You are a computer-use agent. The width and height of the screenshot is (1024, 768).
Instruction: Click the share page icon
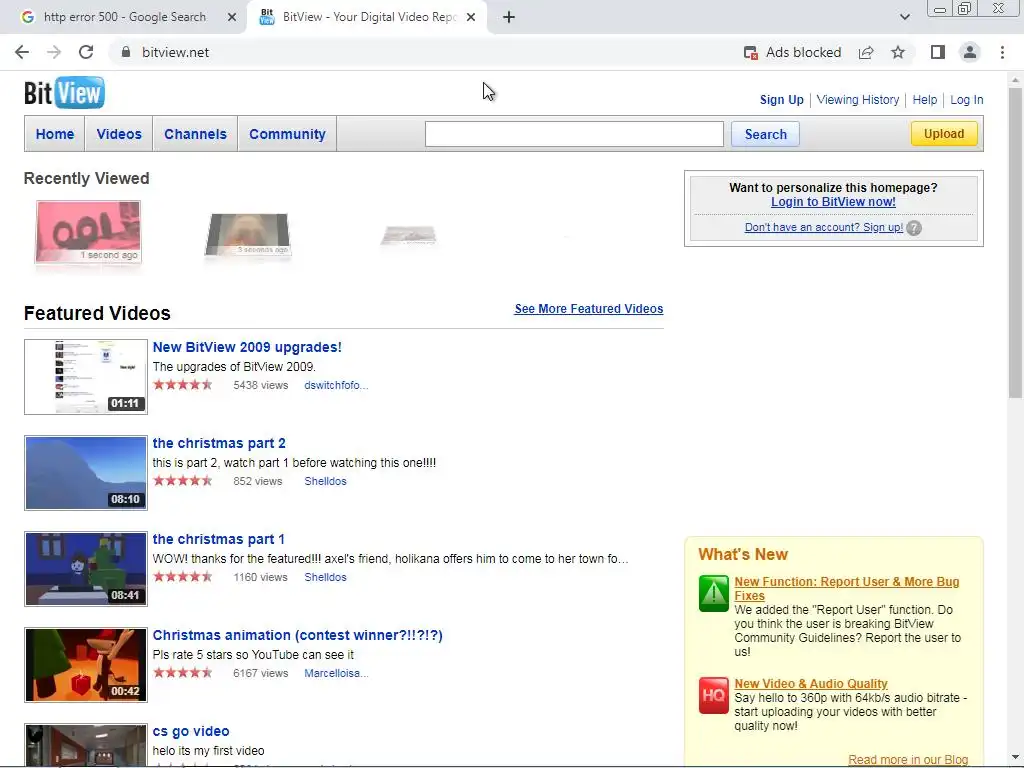click(x=866, y=52)
